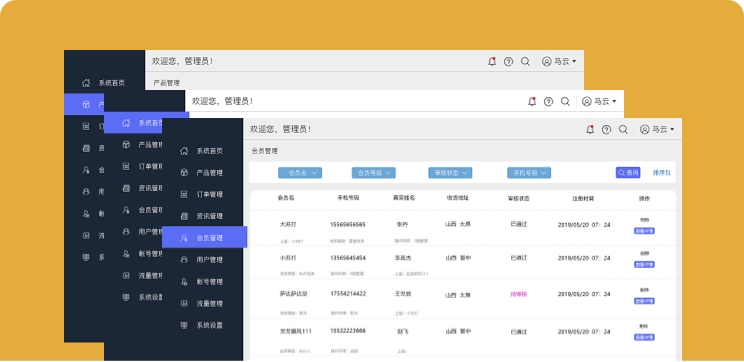This screenshot has width=744, height=362.
Task: Open 马云 user dropdown in back window
Action: point(559,62)
